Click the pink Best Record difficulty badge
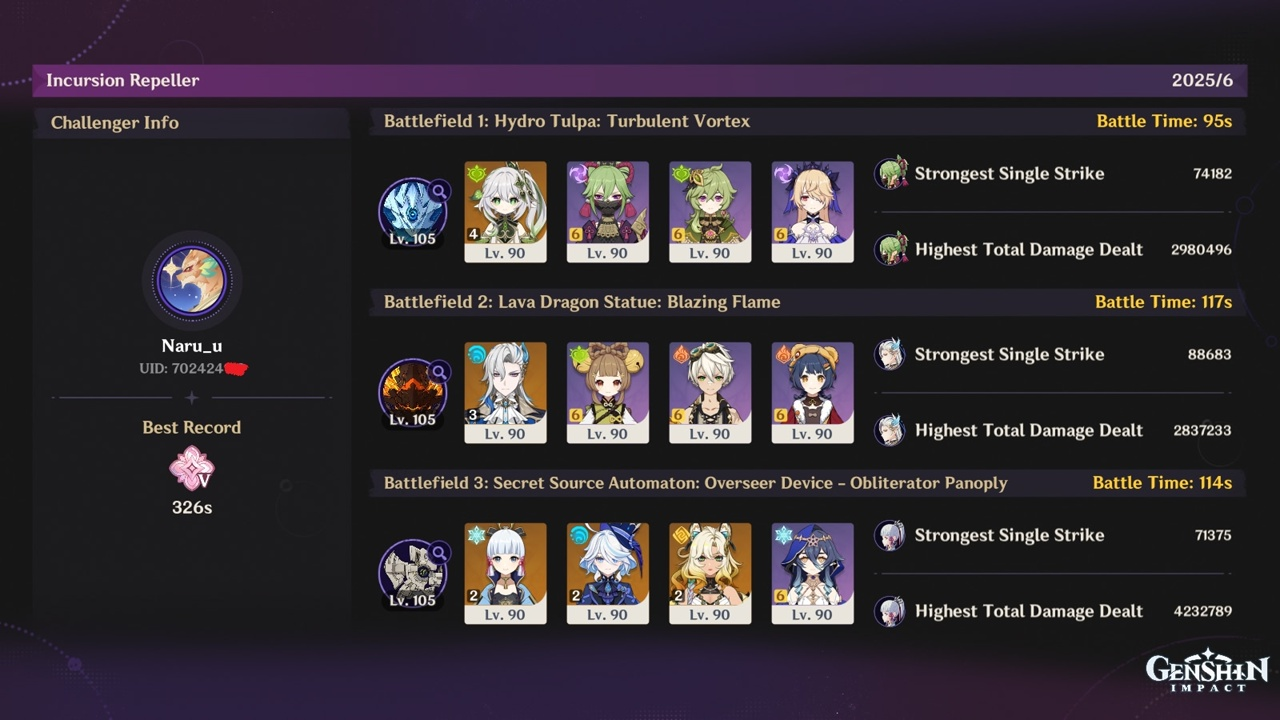 coord(192,469)
